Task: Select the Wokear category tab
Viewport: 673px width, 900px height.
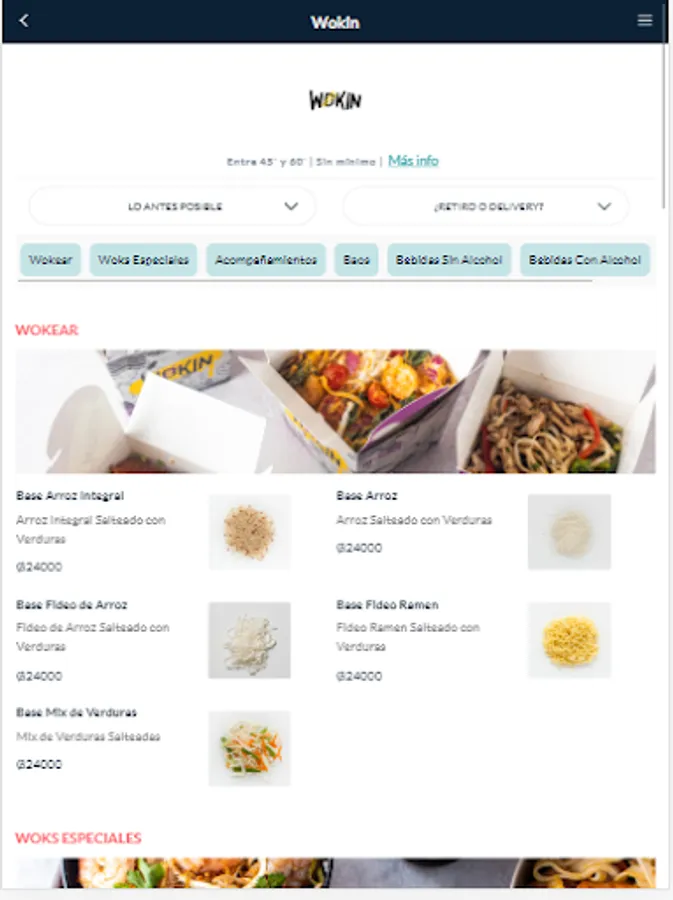Action: pyautogui.click(x=50, y=260)
